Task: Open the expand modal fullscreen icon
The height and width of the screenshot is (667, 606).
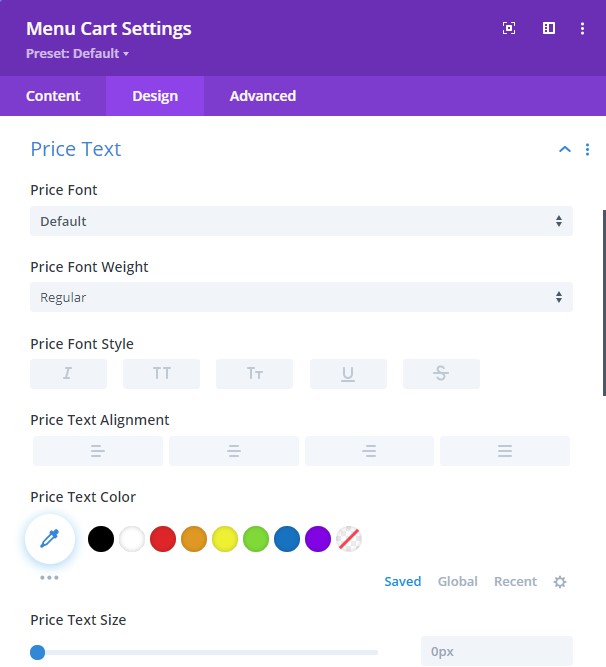Action: (509, 28)
